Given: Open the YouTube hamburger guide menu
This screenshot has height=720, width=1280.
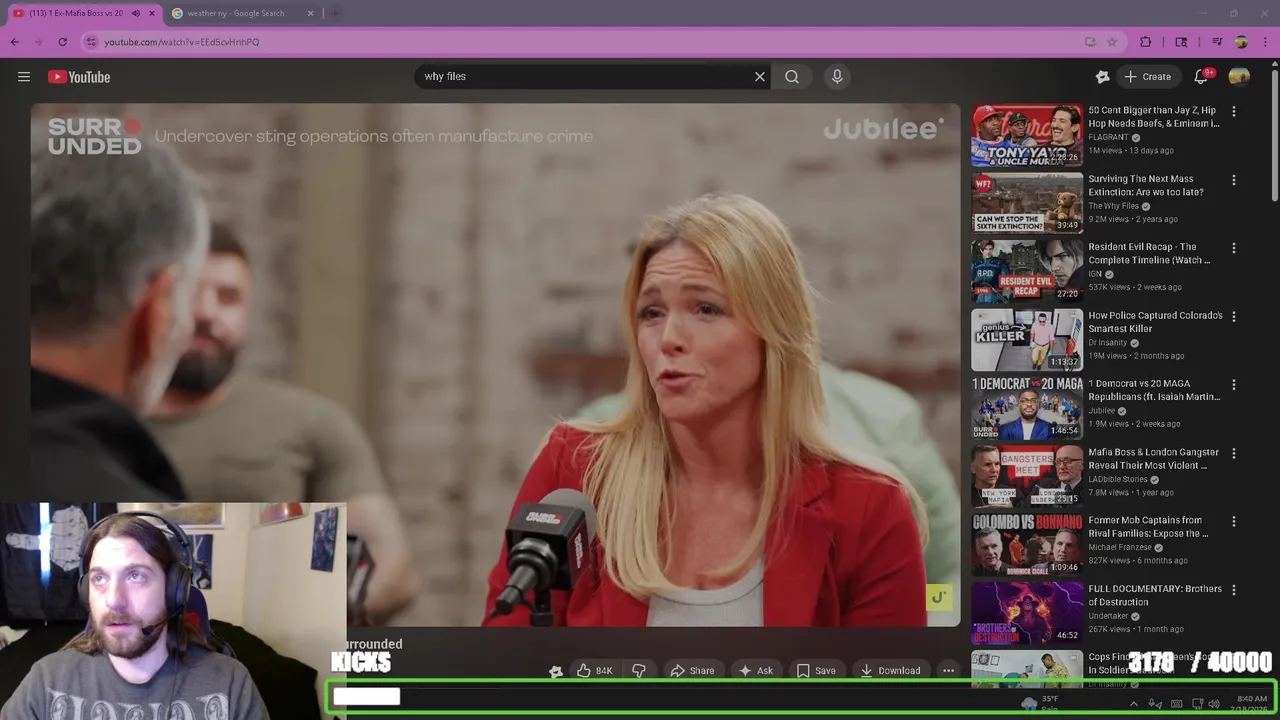Looking at the screenshot, I should pyautogui.click(x=24, y=77).
